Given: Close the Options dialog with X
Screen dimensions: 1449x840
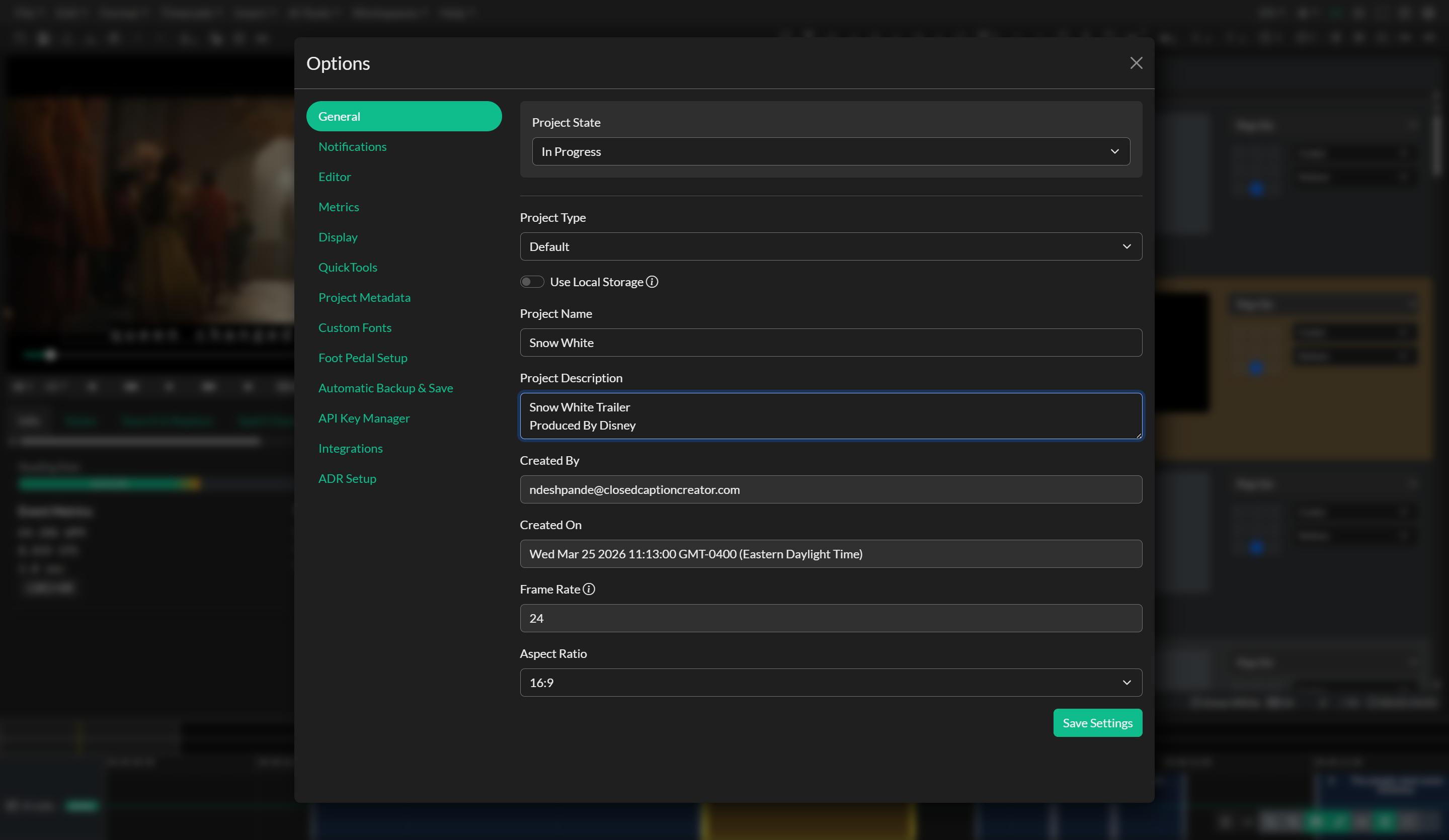Looking at the screenshot, I should (1136, 63).
